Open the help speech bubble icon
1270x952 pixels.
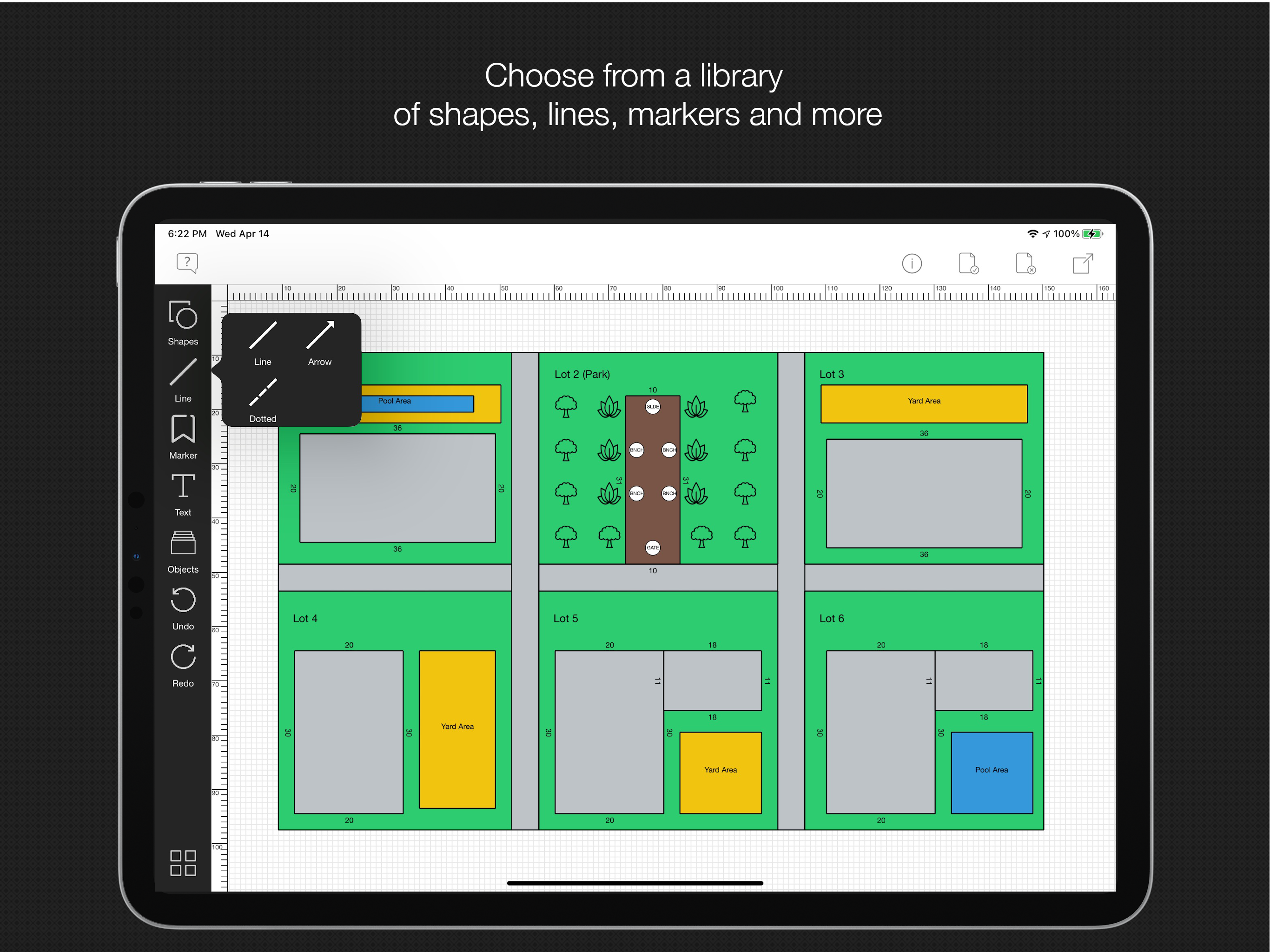click(186, 263)
